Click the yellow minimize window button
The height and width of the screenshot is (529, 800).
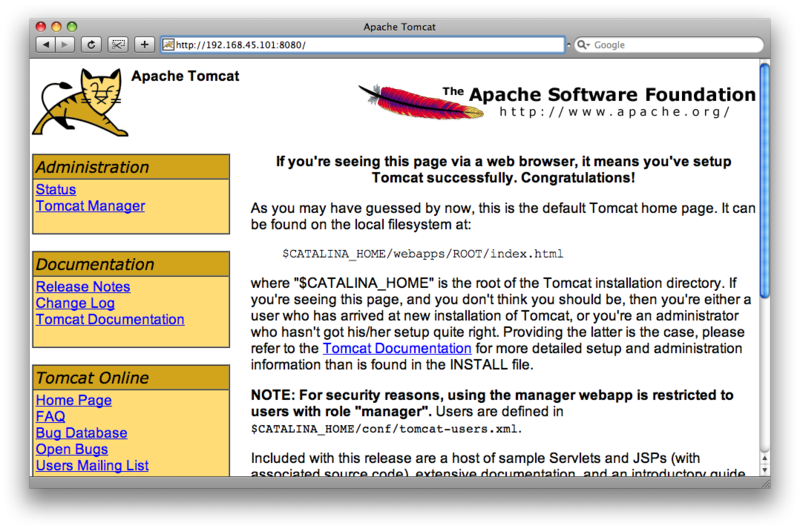(x=56, y=27)
